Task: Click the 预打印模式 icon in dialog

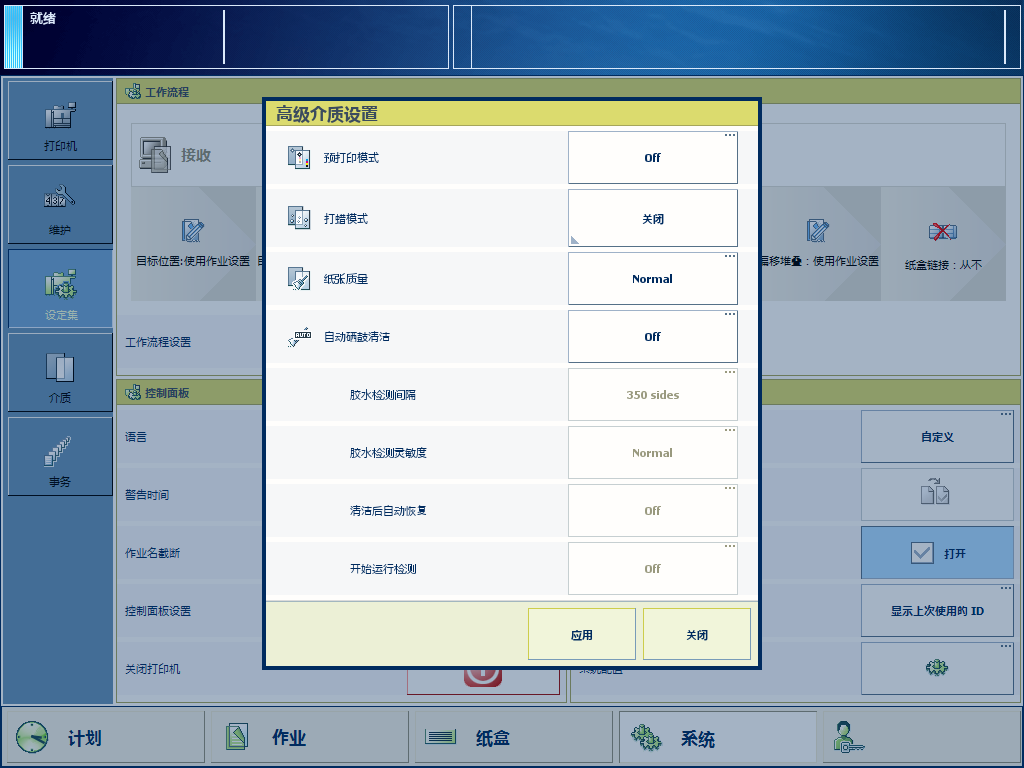Action: (299, 158)
